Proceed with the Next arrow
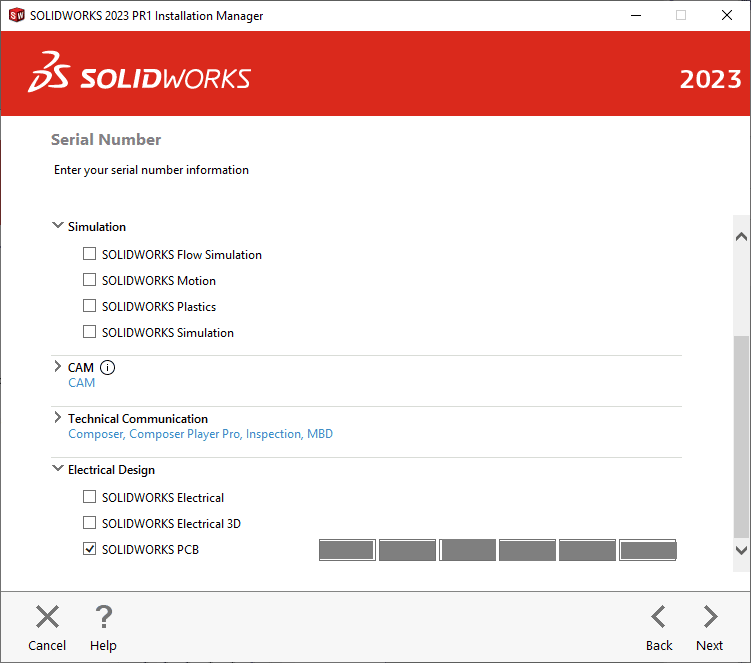 [710, 617]
